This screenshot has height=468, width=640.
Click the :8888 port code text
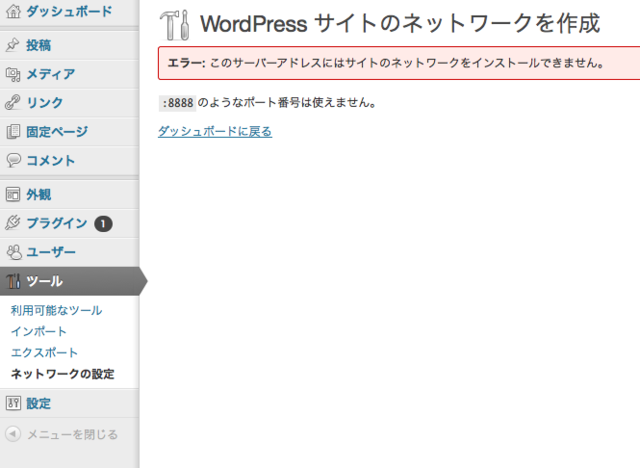(178, 103)
